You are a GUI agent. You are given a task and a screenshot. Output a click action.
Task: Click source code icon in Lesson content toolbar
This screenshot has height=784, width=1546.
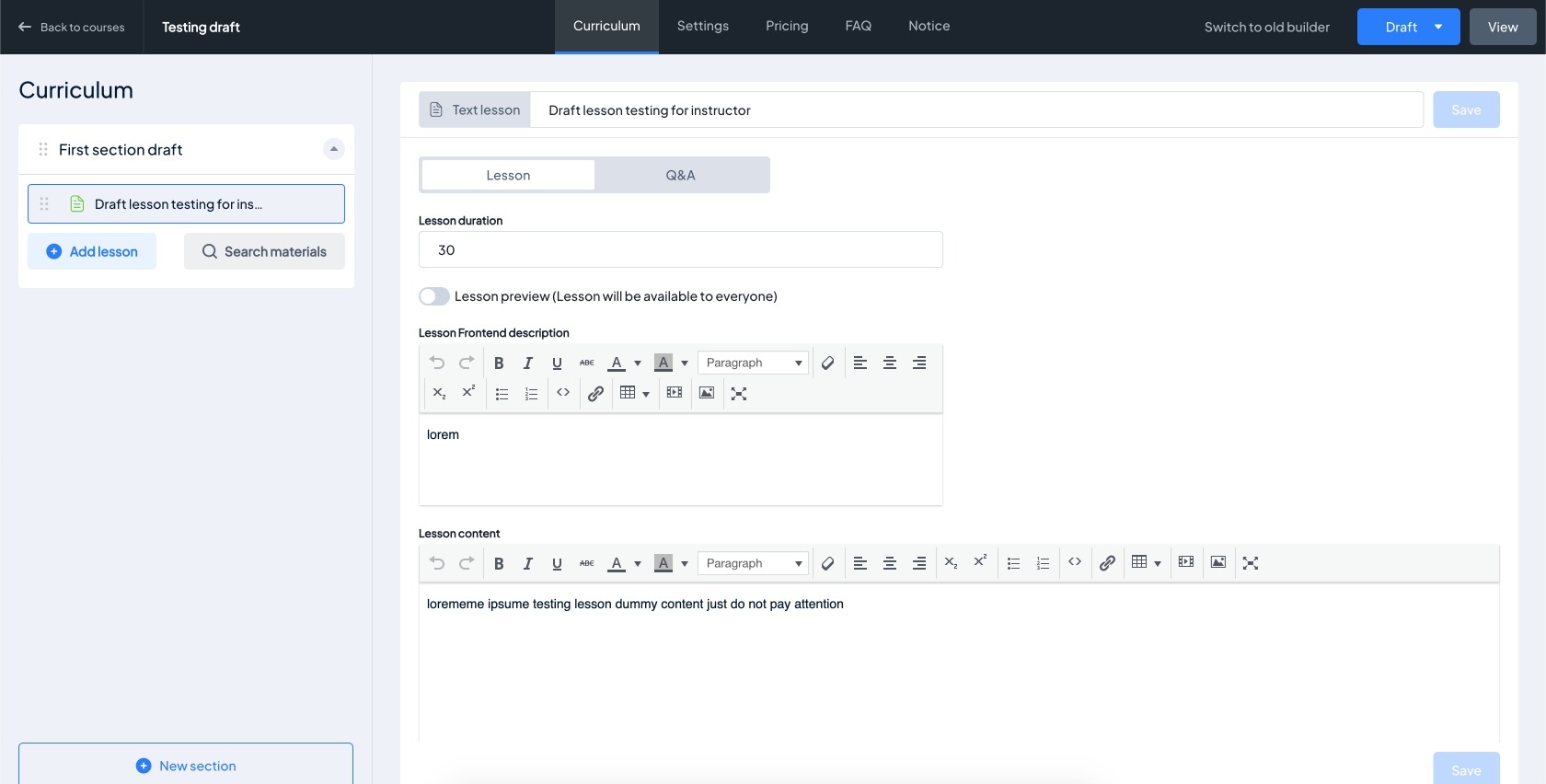pos(1075,562)
